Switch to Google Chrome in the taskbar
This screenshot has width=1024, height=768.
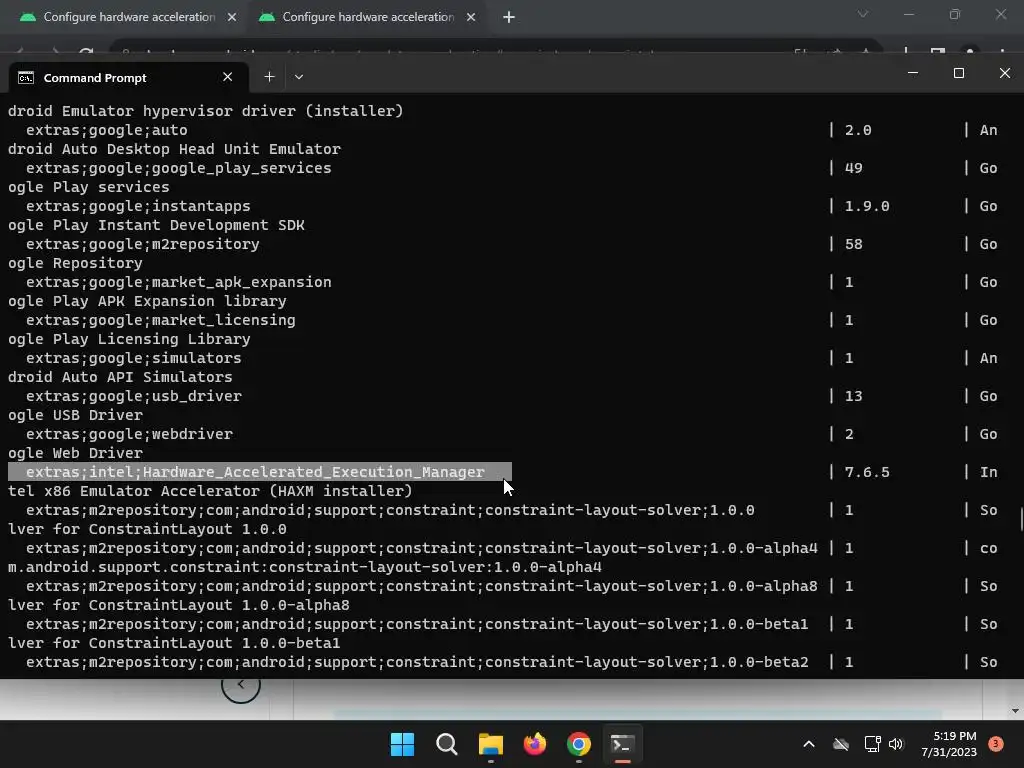579,744
